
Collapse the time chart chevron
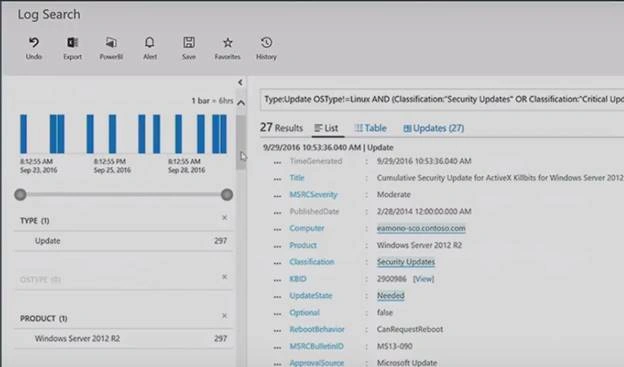pos(241,103)
